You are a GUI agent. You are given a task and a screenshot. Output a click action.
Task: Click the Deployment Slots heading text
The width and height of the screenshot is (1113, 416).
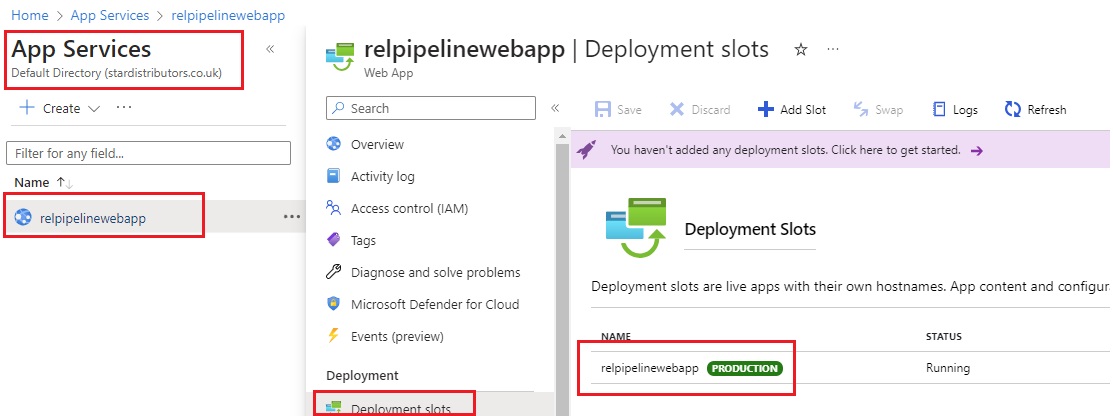(x=750, y=229)
